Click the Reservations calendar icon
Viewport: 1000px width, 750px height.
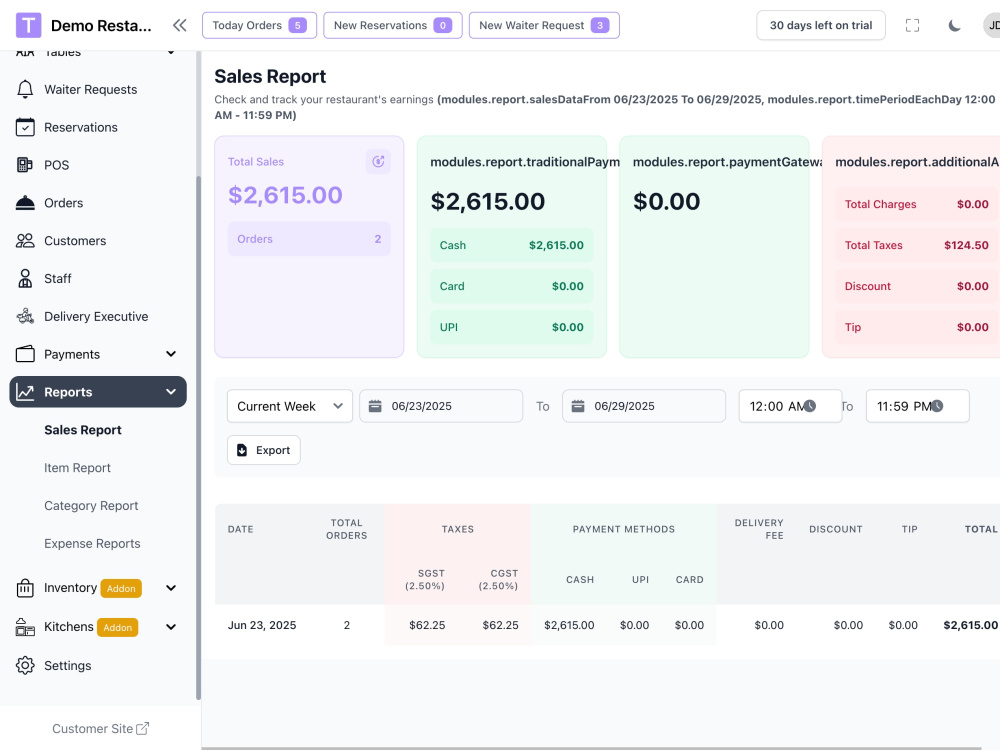click(x=25, y=127)
